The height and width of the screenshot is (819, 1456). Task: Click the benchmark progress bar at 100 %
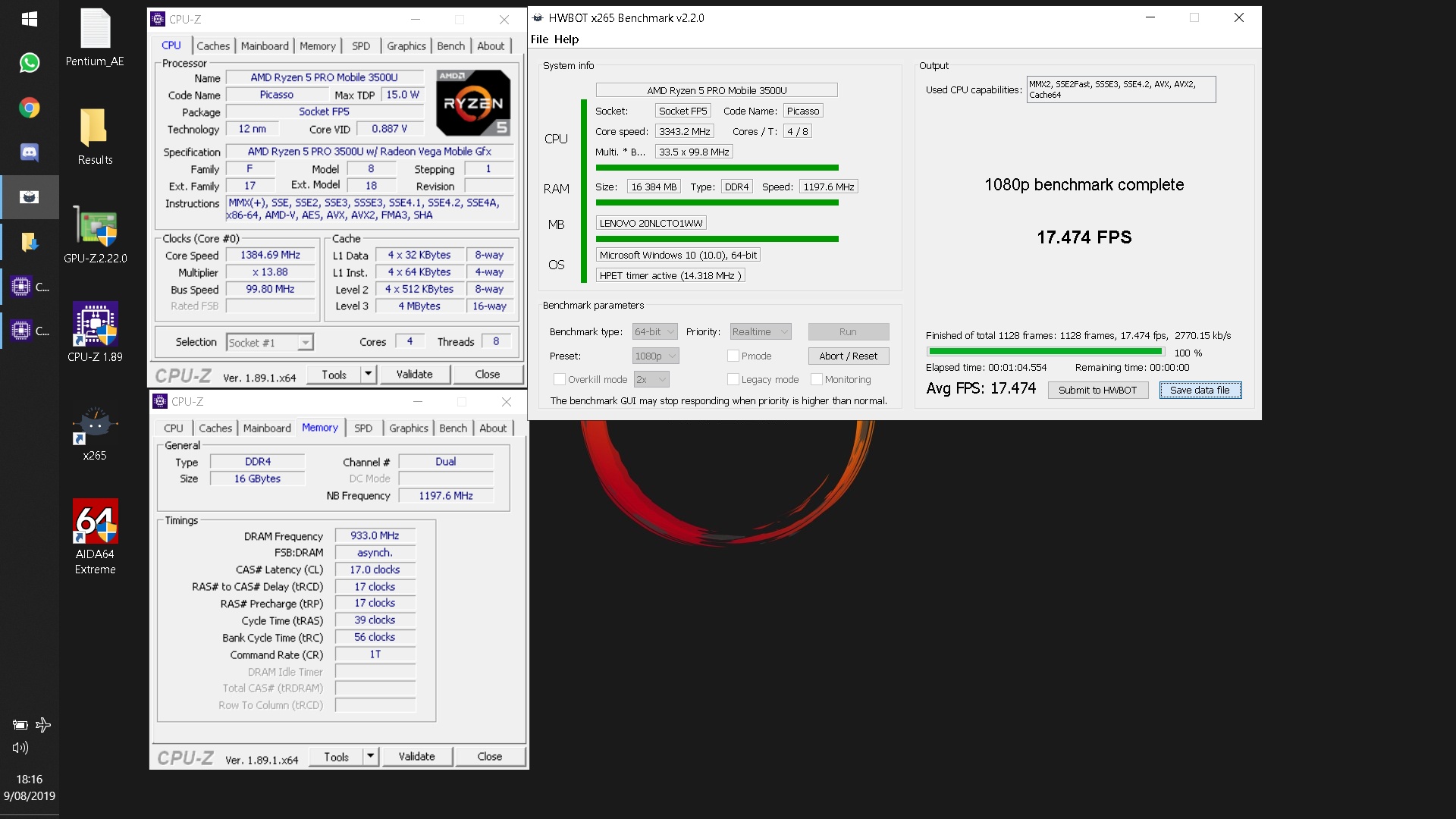[1046, 352]
